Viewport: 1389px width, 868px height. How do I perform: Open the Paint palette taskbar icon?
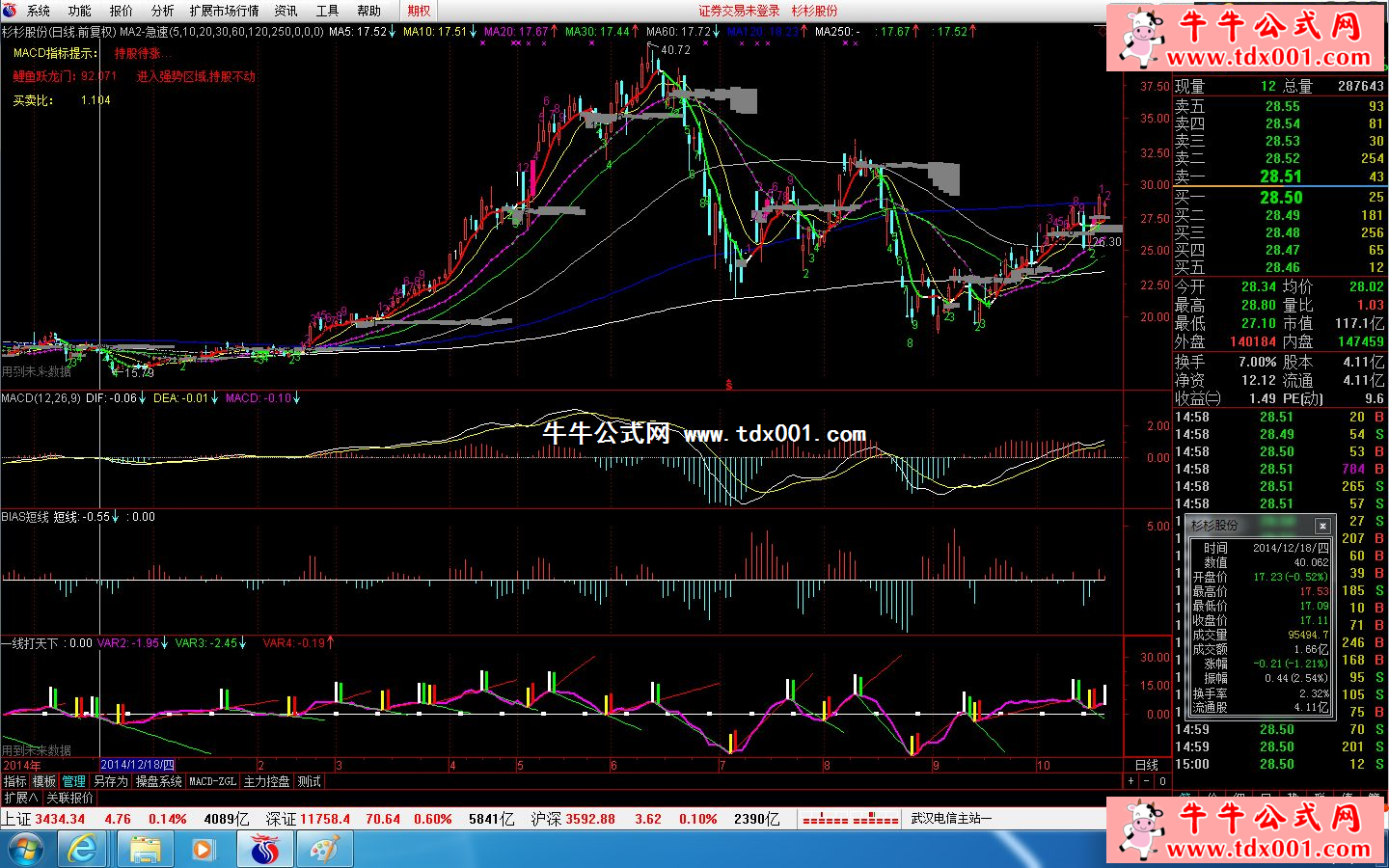point(324,849)
